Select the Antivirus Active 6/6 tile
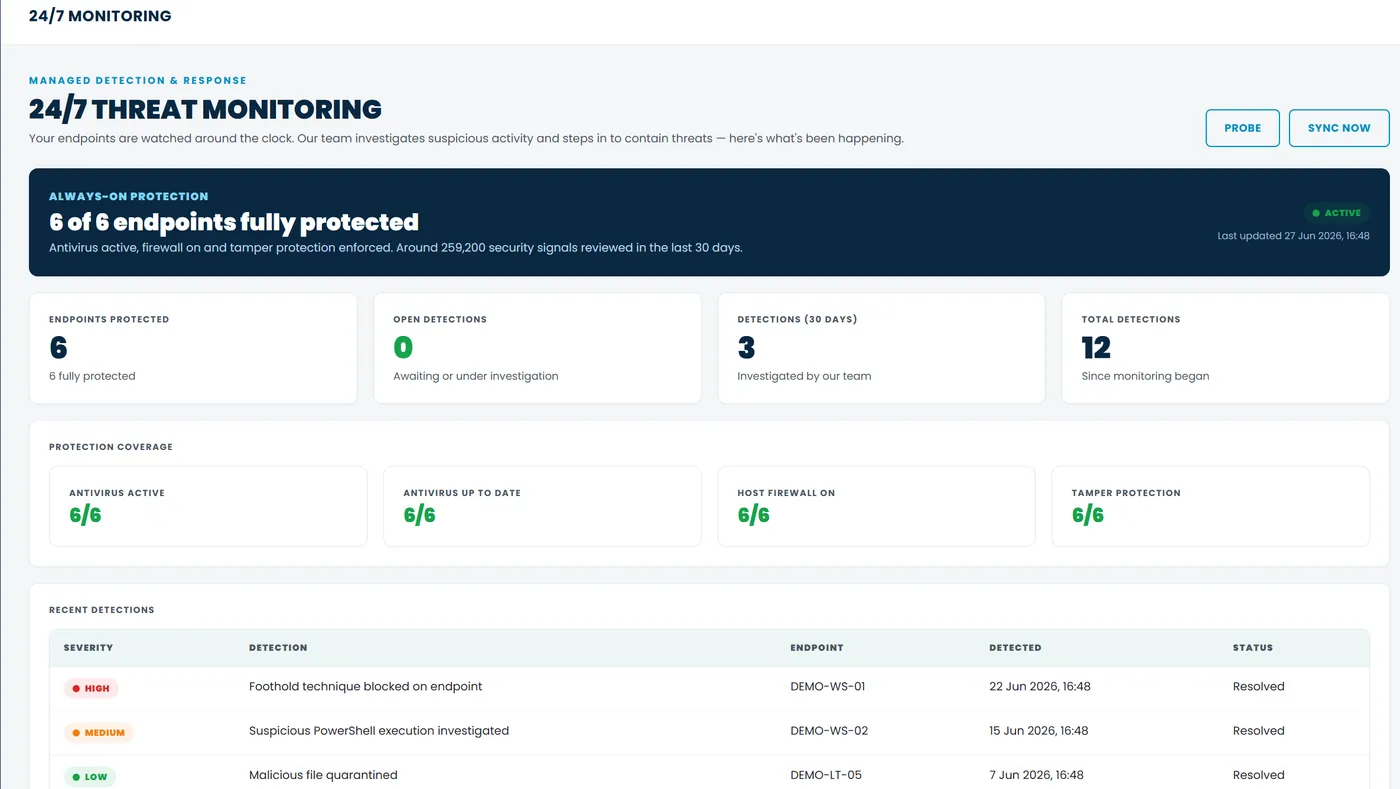1400x789 pixels. 208,506
